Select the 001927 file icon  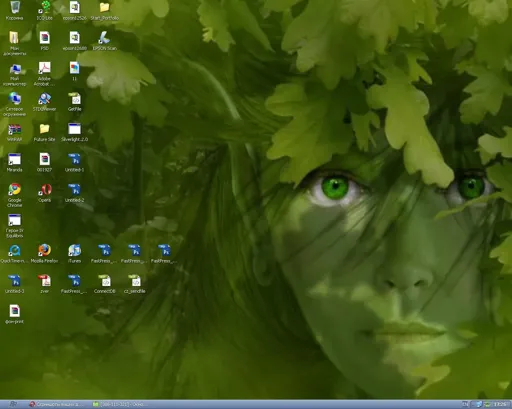pos(45,162)
